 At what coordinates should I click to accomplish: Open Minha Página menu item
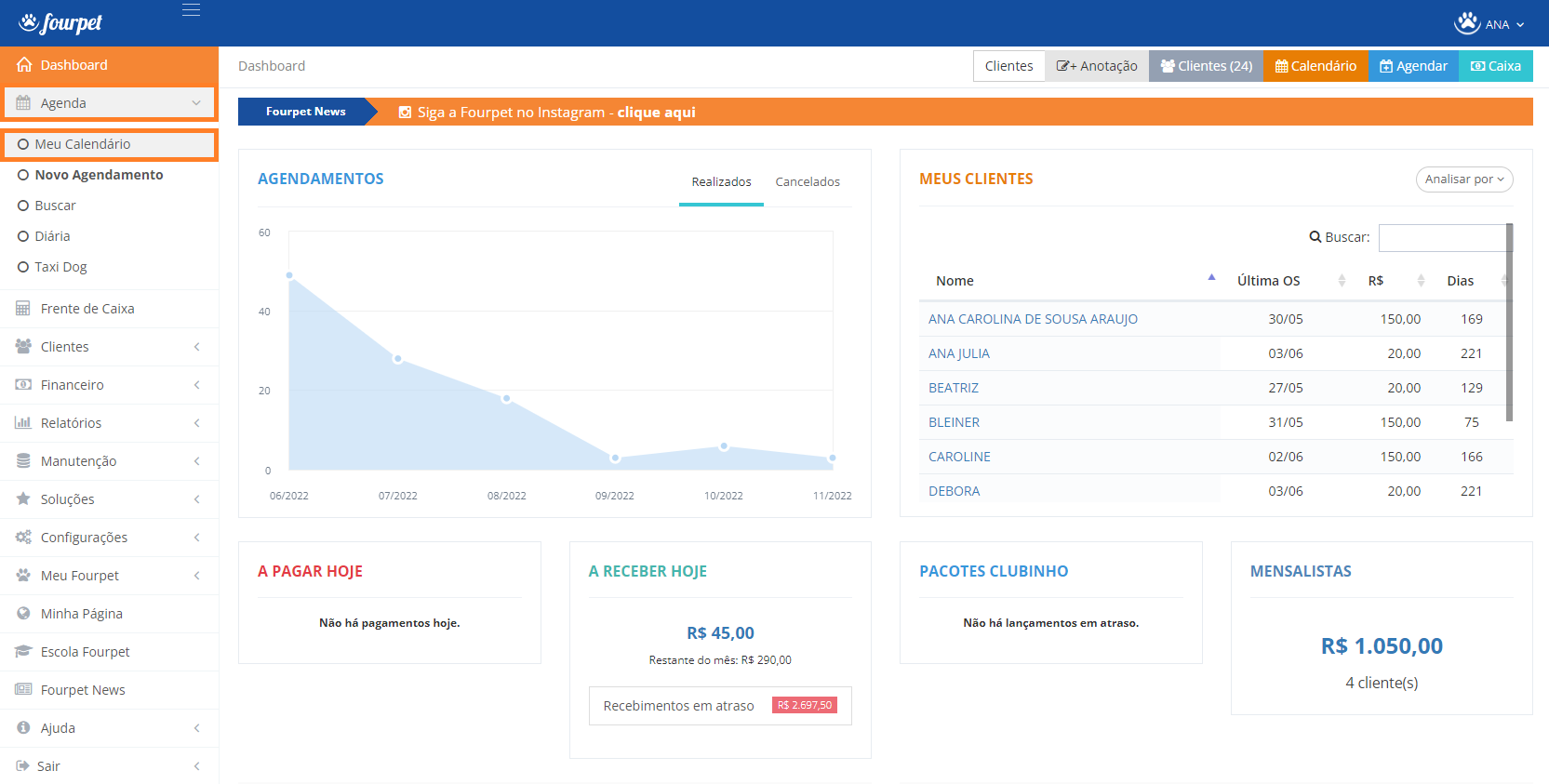pyautogui.click(x=109, y=614)
